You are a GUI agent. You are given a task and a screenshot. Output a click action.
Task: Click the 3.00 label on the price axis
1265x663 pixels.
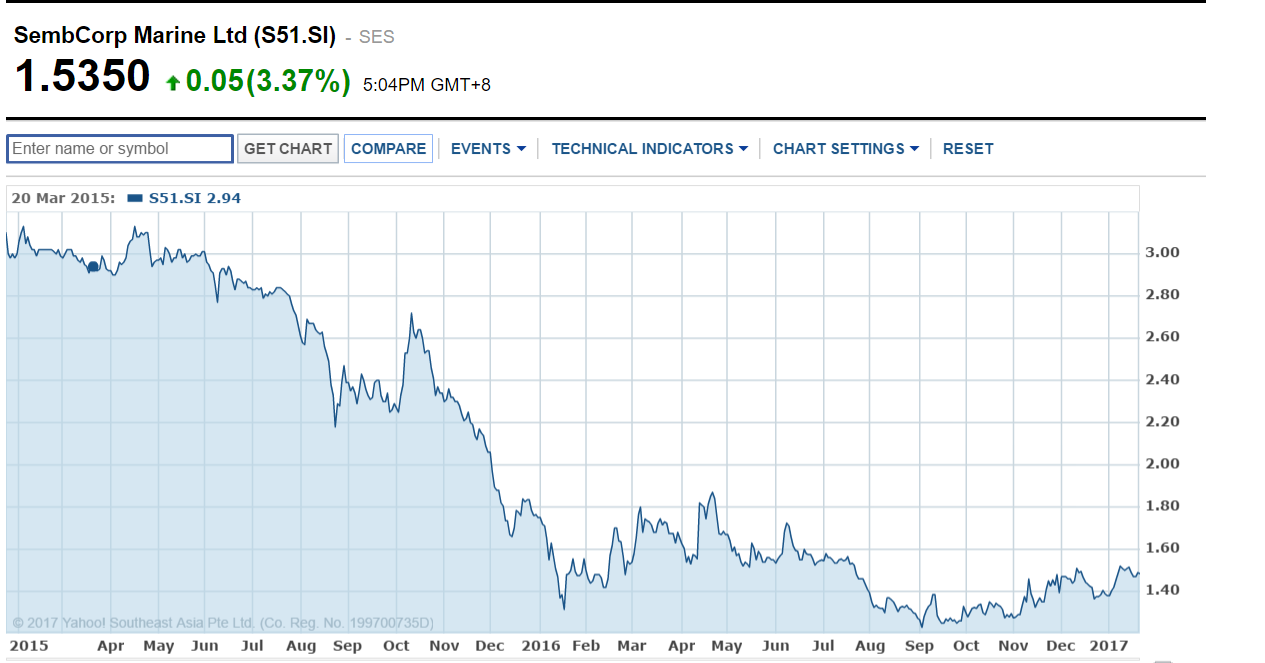(1163, 252)
